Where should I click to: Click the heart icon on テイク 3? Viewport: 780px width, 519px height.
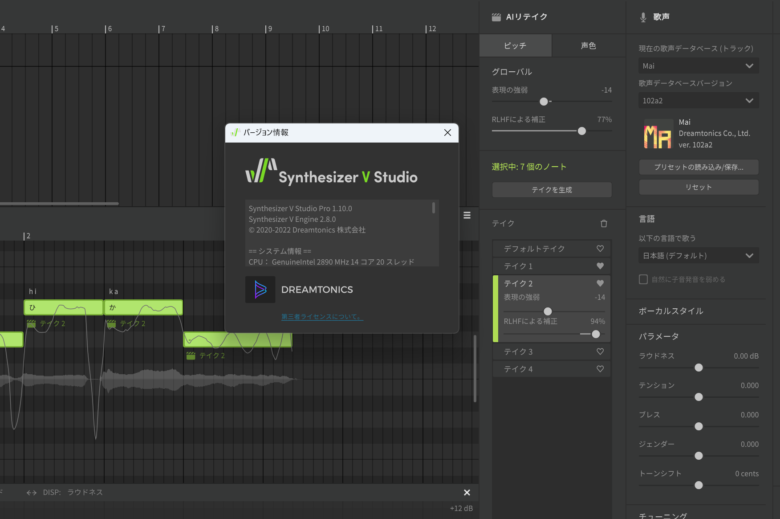pos(600,352)
